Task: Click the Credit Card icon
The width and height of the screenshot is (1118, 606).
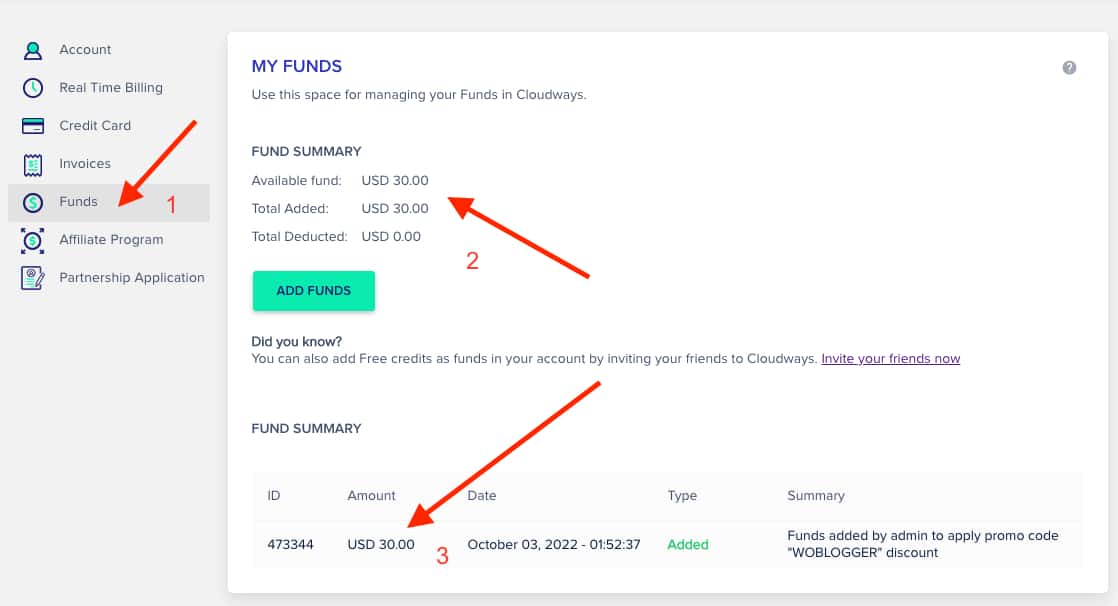Action: coord(33,126)
